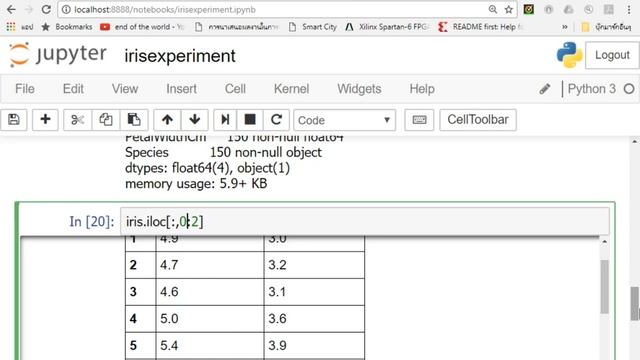This screenshot has width=640, height=360.
Task: Click the In [20] code input cell
Action: (x=364, y=222)
